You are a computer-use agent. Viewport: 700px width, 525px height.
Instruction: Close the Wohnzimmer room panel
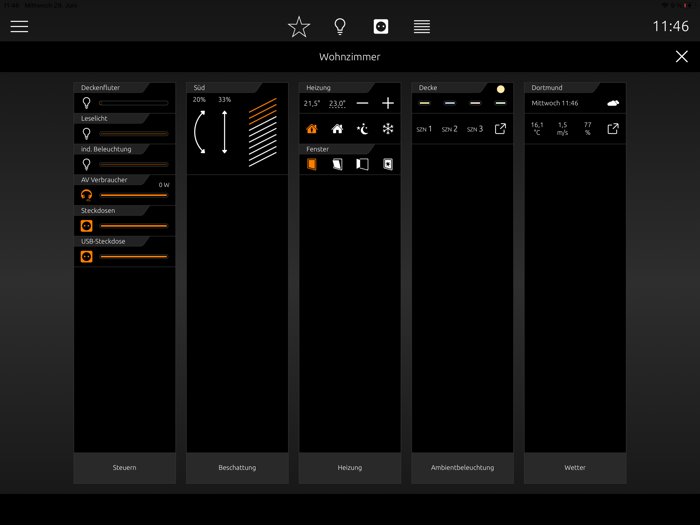pos(682,57)
